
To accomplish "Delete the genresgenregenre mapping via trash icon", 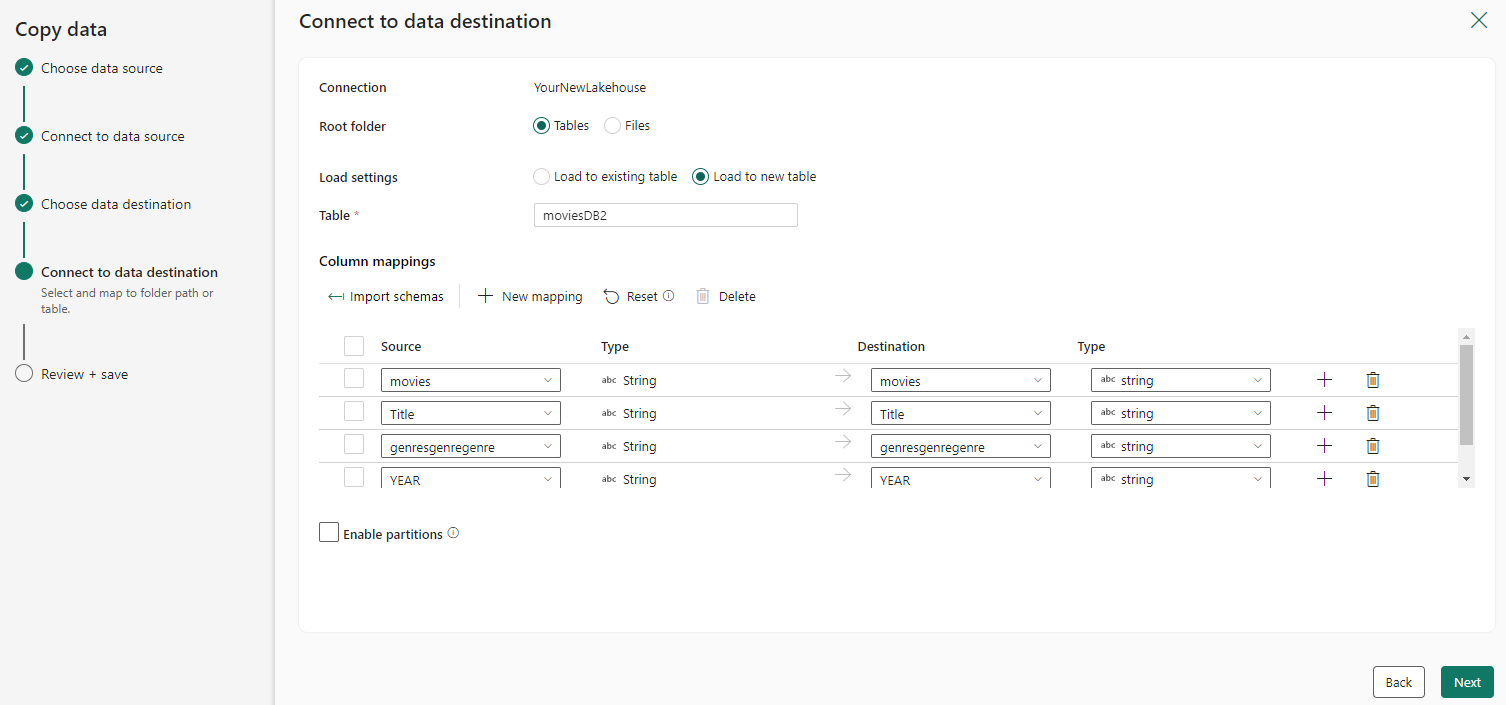I will [1373, 446].
